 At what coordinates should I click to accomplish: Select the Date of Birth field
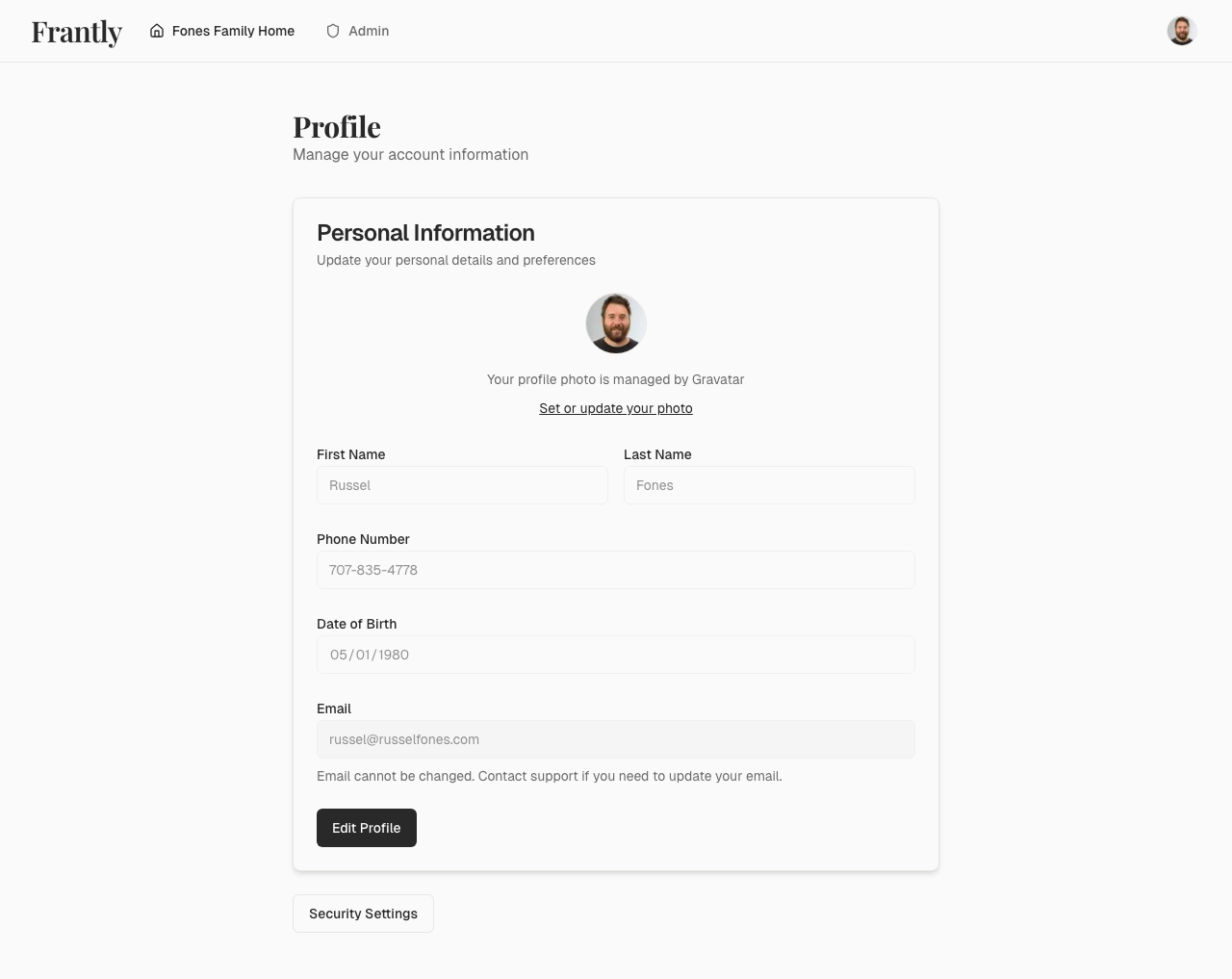(x=615, y=655)
